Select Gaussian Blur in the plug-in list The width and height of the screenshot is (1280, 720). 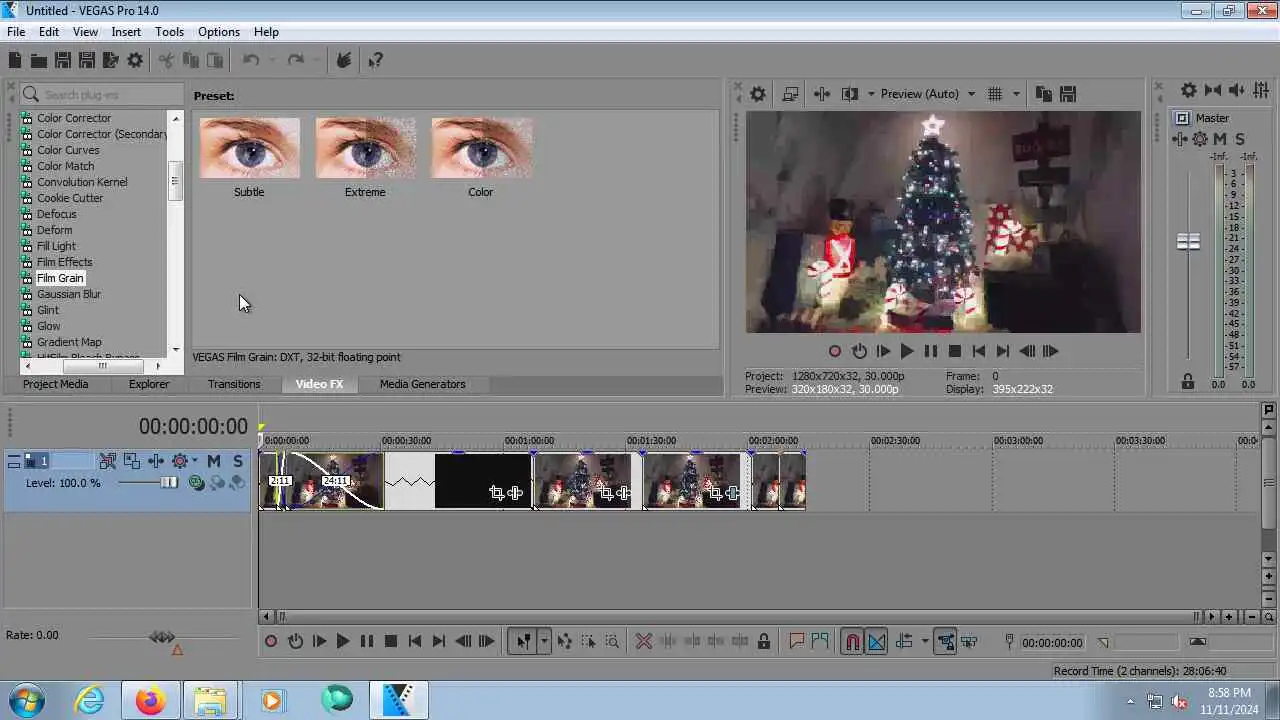pyautogui.click(x=69, y=294)
